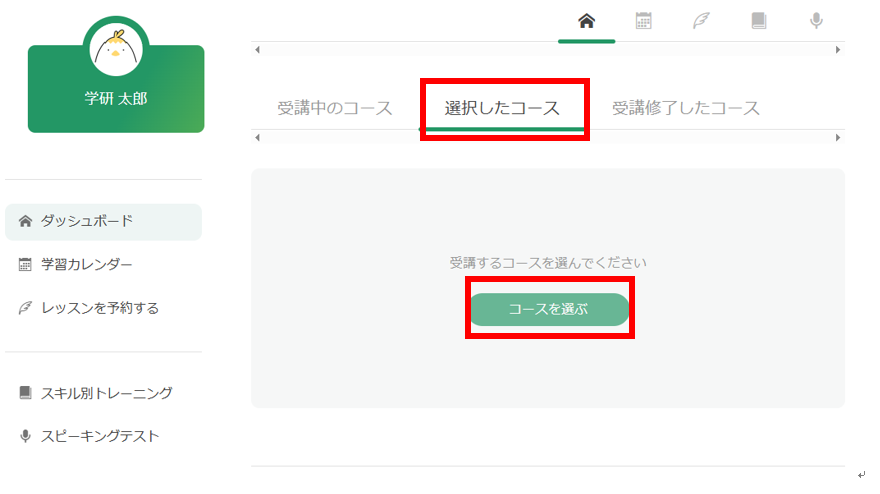Switch to the 受講中のコース tab

coord(335,108)
